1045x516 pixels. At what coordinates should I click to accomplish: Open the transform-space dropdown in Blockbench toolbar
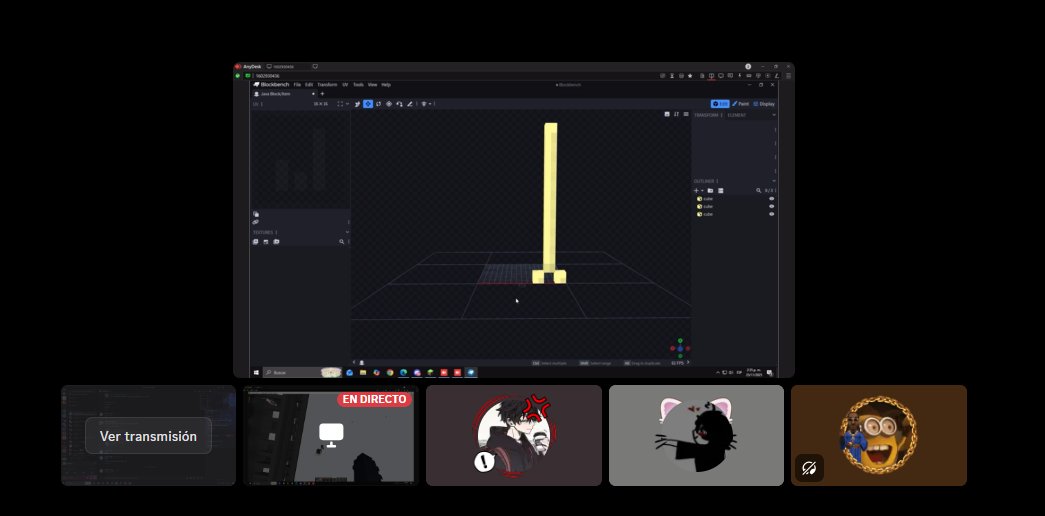pos(430,104)
